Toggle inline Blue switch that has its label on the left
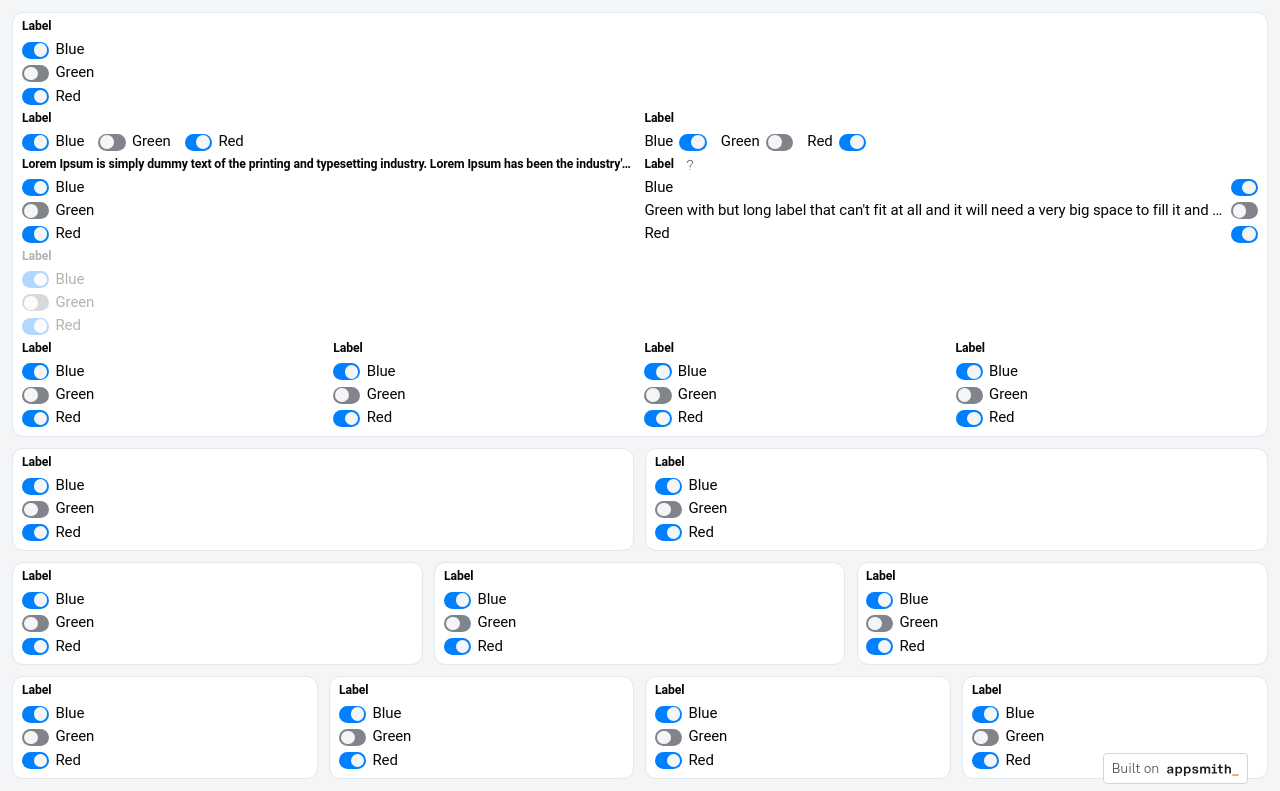1280x791 pixels. coord(692,142)
